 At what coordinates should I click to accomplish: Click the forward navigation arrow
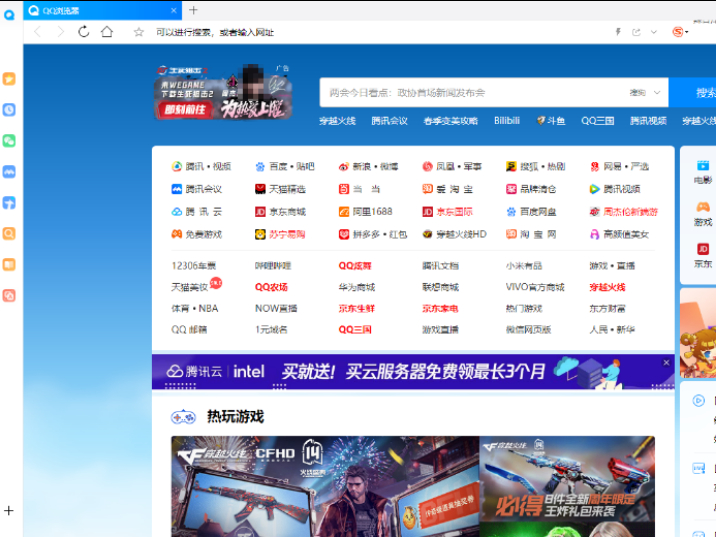[x=60, y=32]
